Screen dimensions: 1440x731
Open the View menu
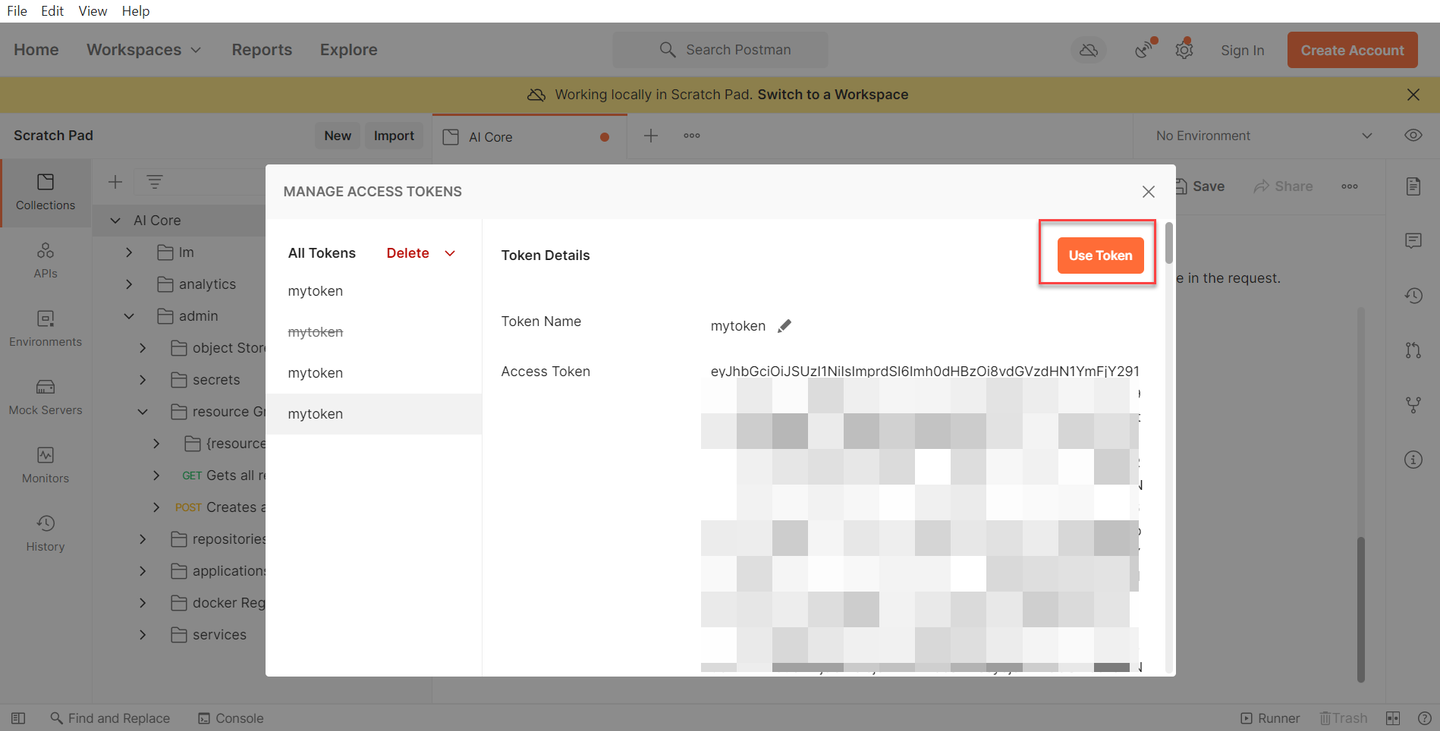93,11
